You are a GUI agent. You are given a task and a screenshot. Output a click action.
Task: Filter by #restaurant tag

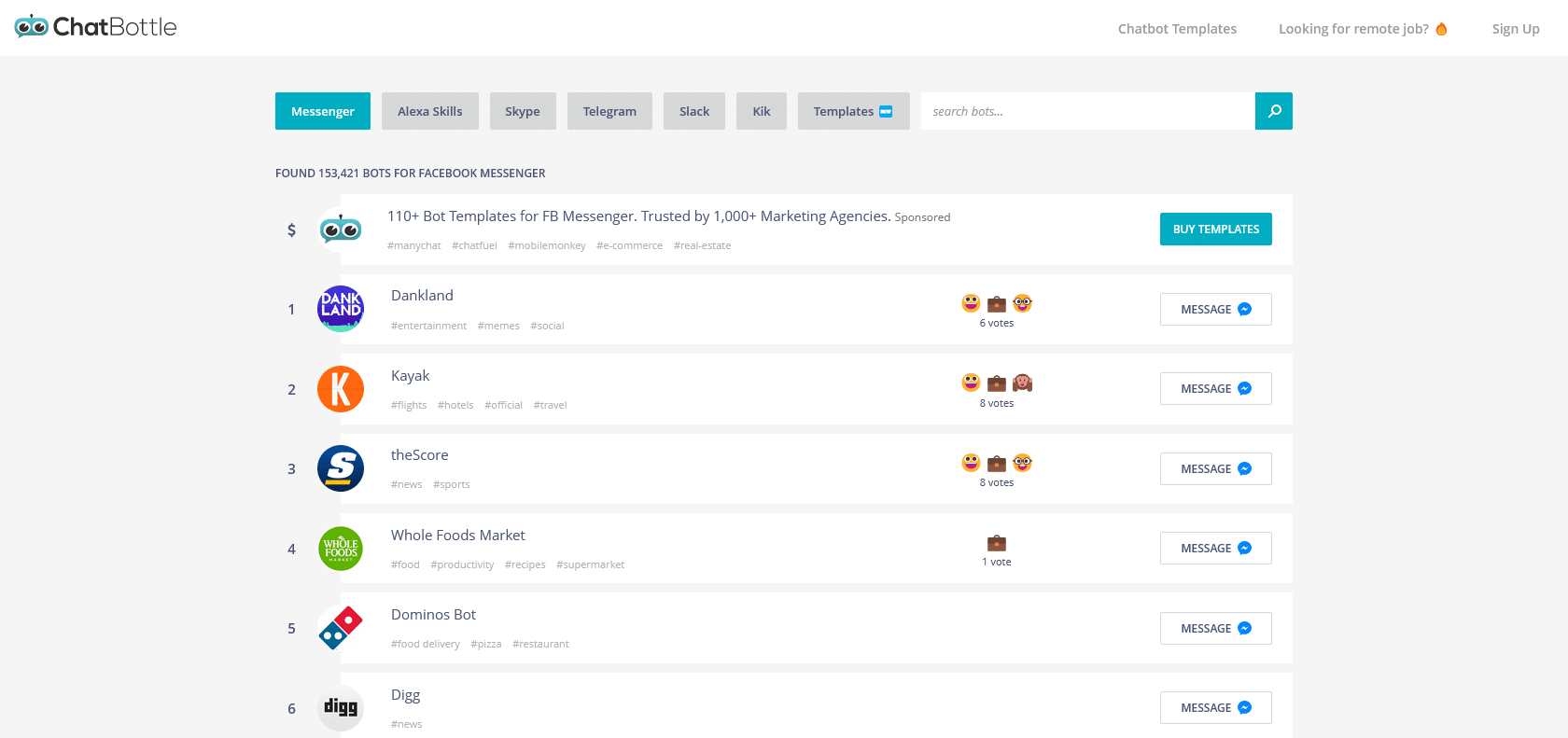coord(540,645)
